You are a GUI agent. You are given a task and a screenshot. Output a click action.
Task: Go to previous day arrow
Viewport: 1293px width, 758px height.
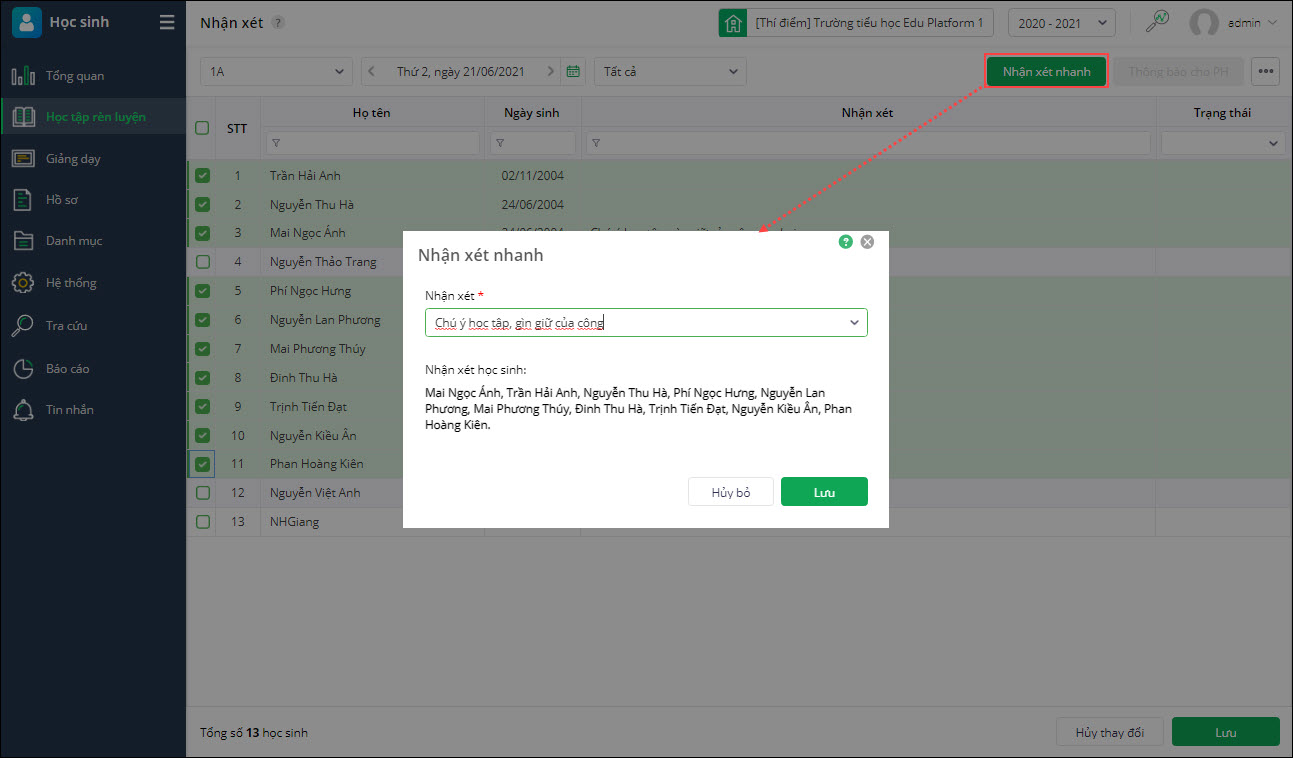coord(372,71)
